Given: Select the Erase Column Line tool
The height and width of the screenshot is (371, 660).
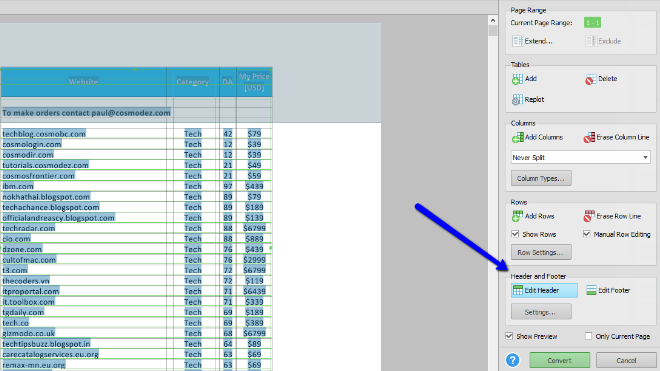Looking at the screenshot, I should pos(616,137).
